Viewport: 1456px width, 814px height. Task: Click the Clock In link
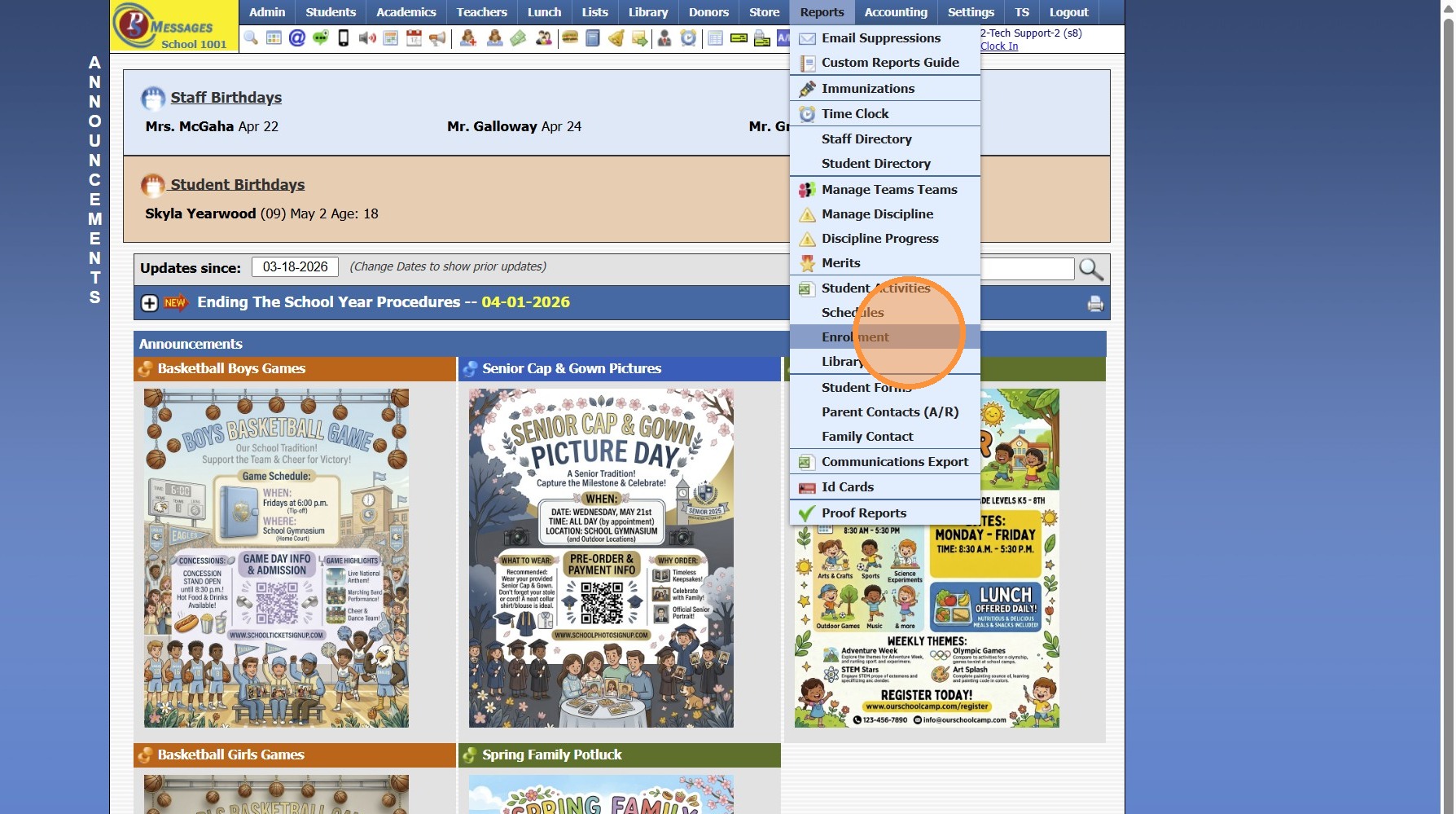(x=999, y=46)
